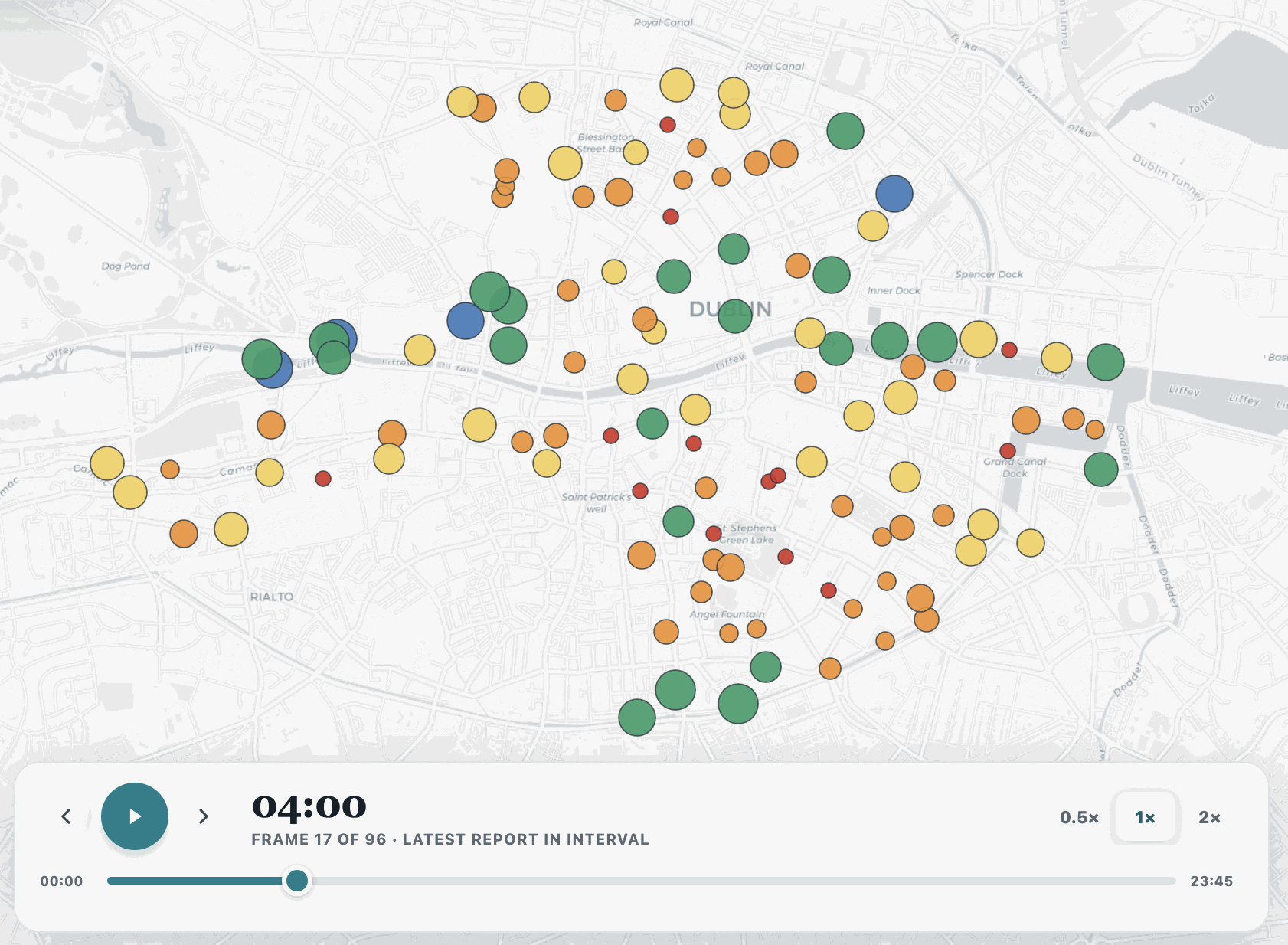The width and height of the screenshot is (1288, 945).
Task: Click the Frame 17 of 96 caption
Action: 450,839
